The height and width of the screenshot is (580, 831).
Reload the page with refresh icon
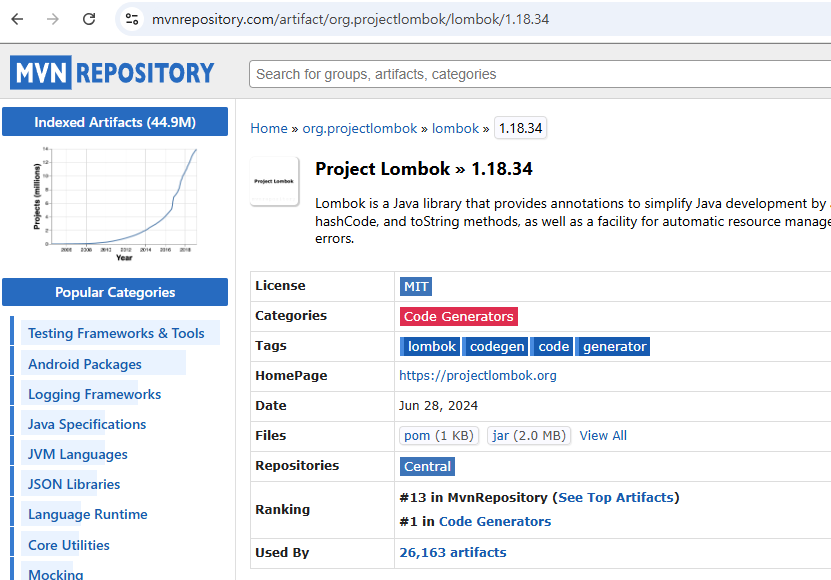point(89,20)
